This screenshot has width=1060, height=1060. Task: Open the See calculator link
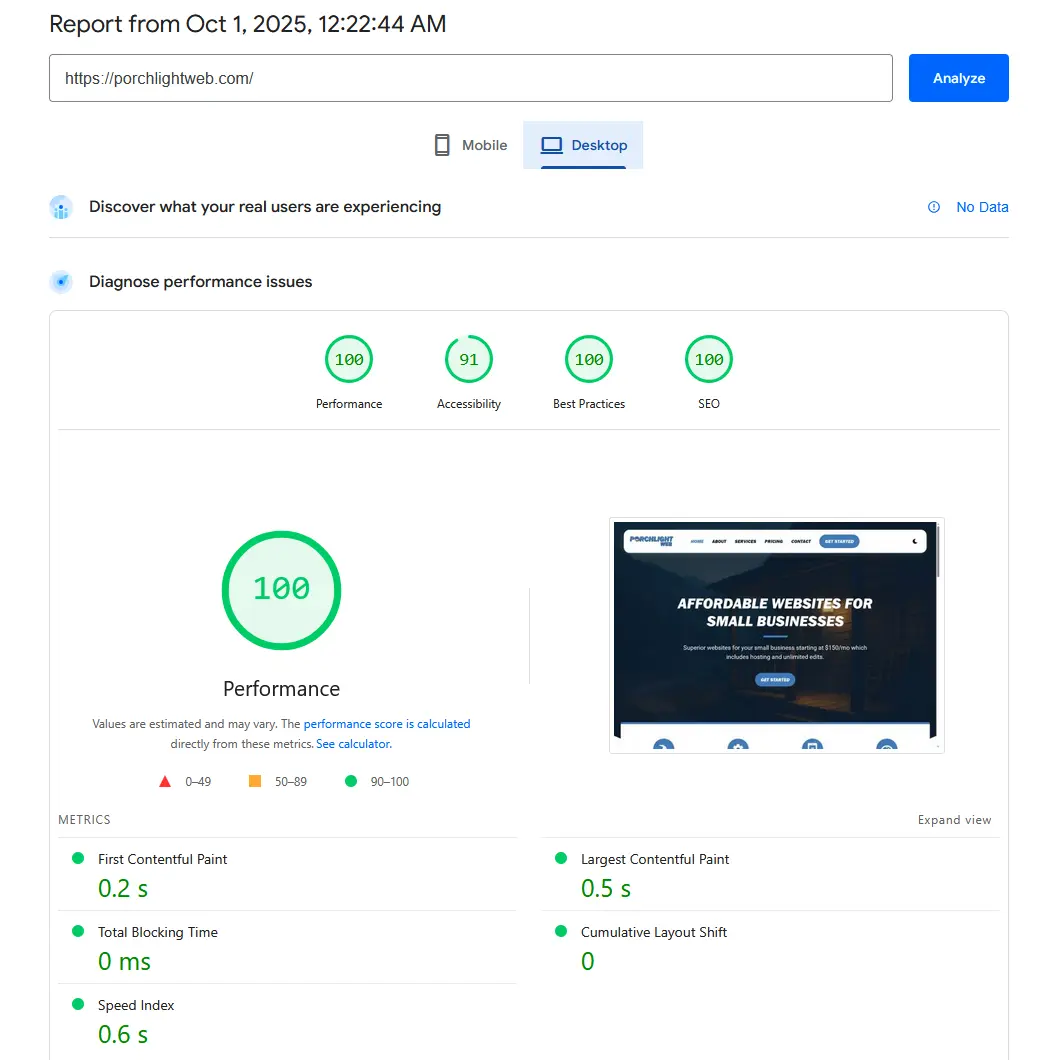pos(354,744)
